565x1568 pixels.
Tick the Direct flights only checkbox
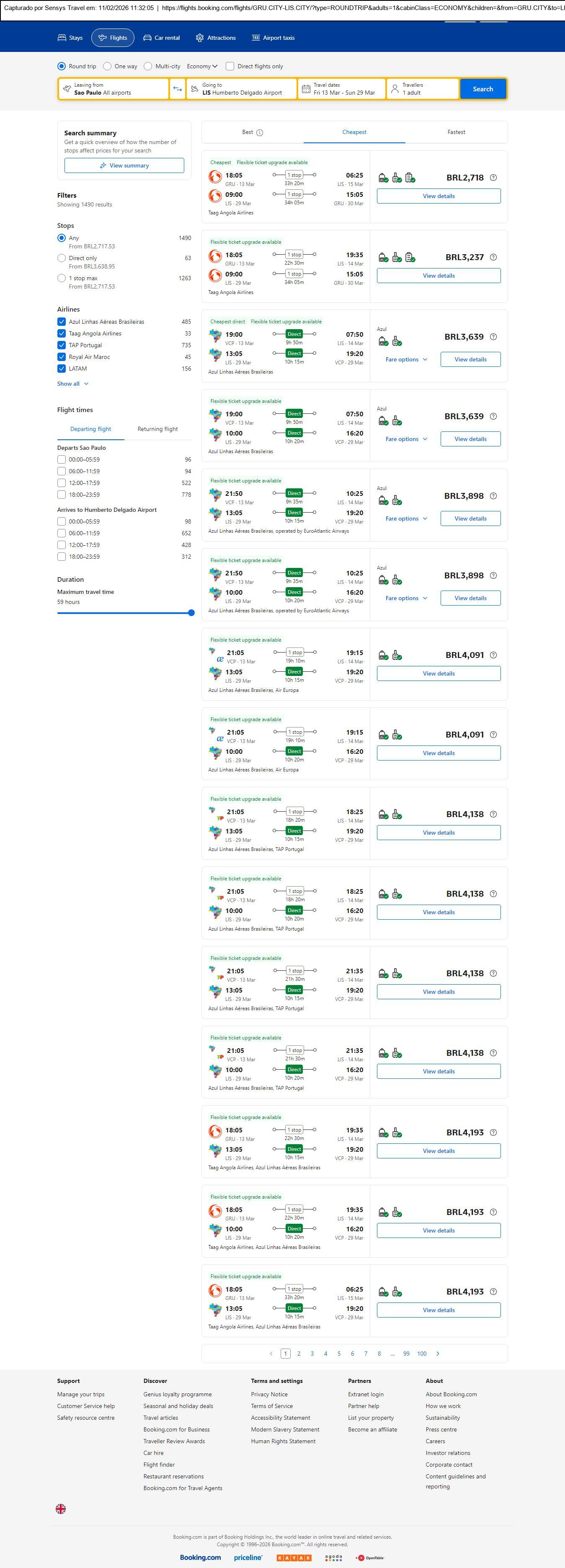(230, 66)
